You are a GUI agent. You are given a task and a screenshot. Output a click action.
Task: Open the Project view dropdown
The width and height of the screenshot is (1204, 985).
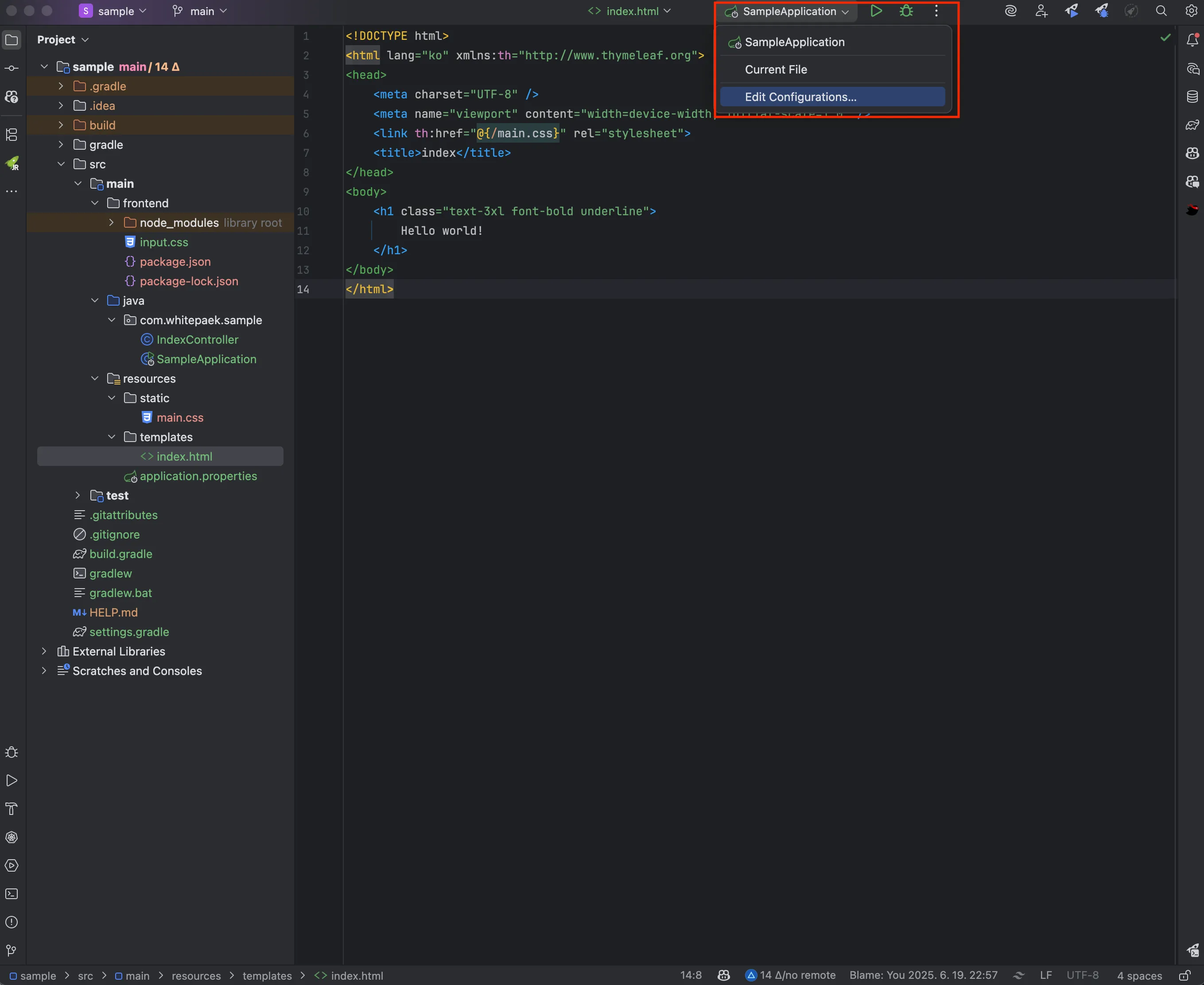pyautogui.click(x=63, y=40)
